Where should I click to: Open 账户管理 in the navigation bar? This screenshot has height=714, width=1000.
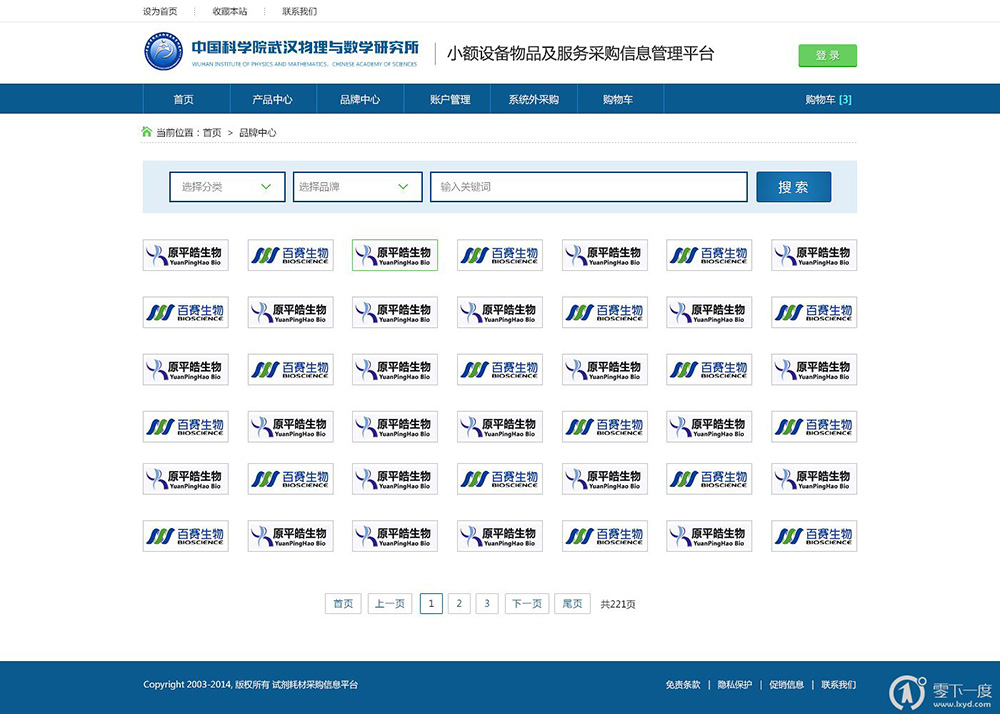(450, 99)
